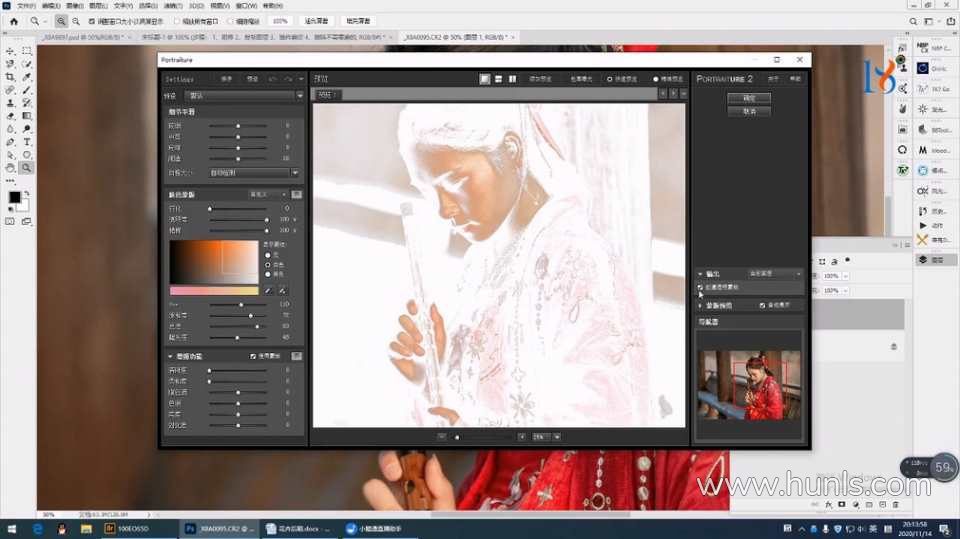Click the 100% button in options bar

(280, 21)
